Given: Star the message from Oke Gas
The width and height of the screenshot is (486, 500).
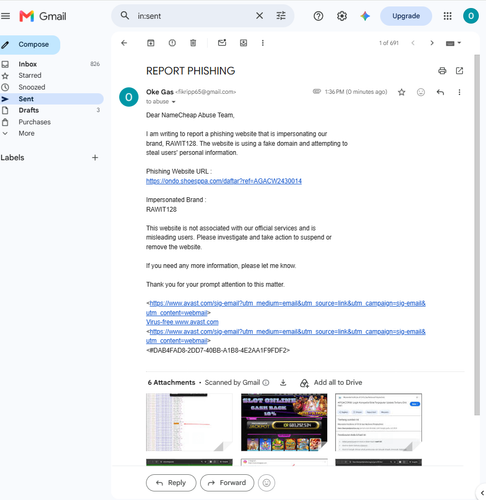Looking at the screenshot, I should pyautogui.click(x=401, y=92).
